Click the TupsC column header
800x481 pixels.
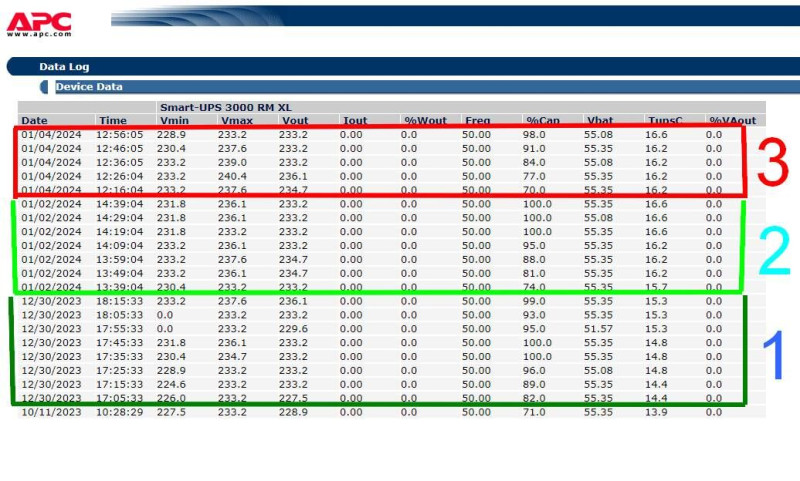point(665,120)
